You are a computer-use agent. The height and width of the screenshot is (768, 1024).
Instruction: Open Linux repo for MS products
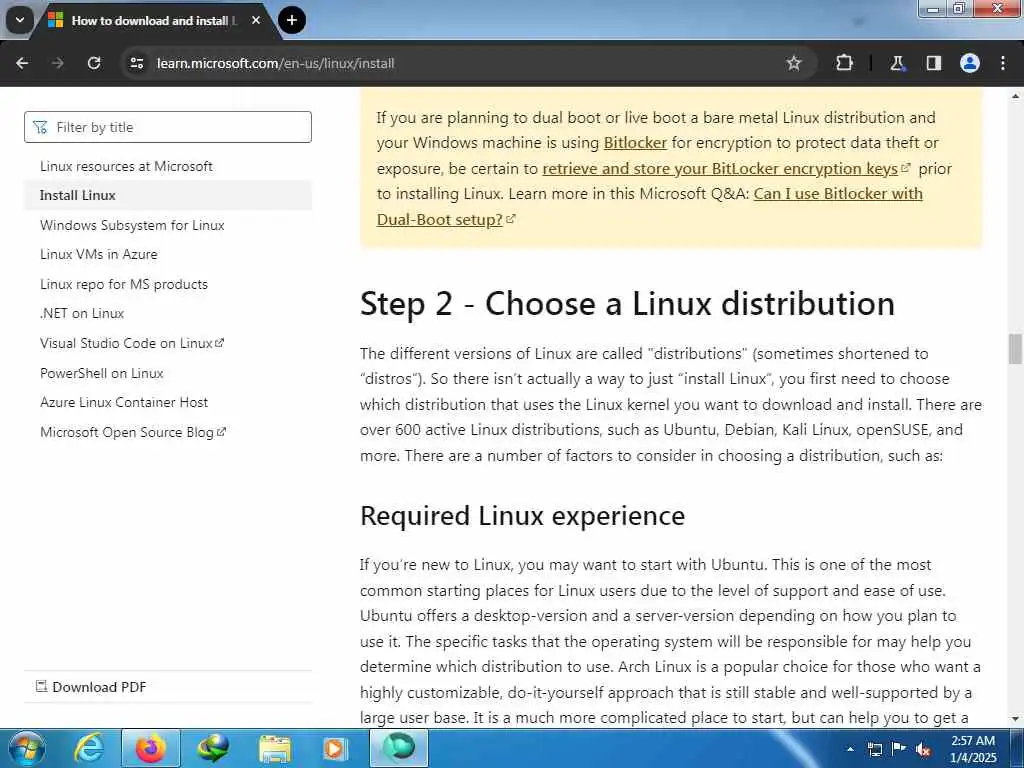123,284
